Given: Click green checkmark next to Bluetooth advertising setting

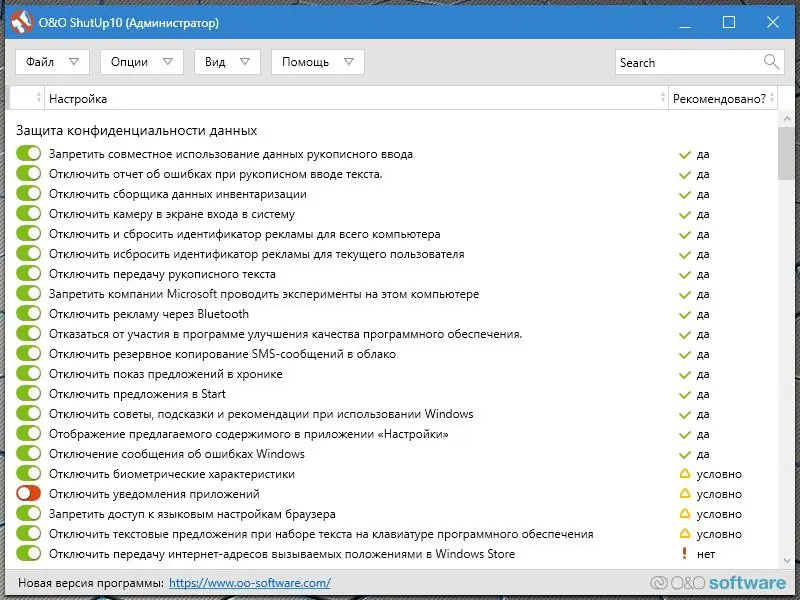Looking at the screenshot, I should tap(685, 314).
